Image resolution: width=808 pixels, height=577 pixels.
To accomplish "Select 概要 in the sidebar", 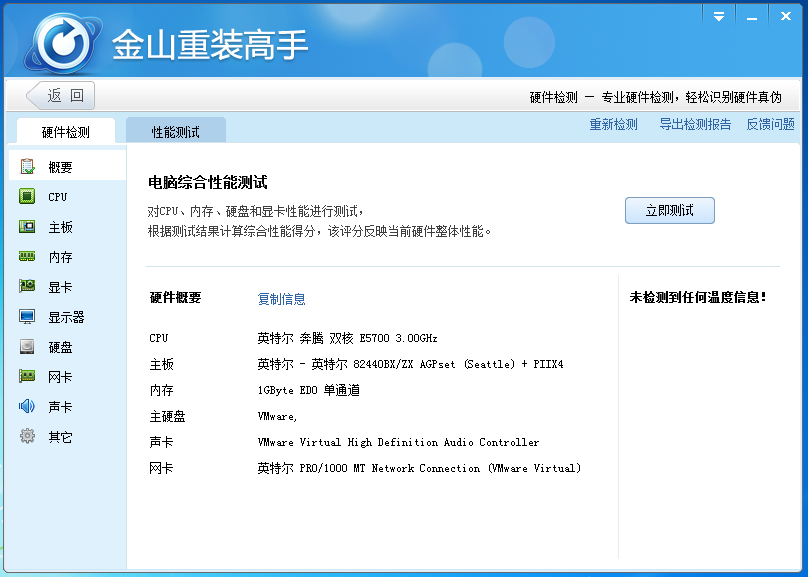I will (x=68, y=166).
